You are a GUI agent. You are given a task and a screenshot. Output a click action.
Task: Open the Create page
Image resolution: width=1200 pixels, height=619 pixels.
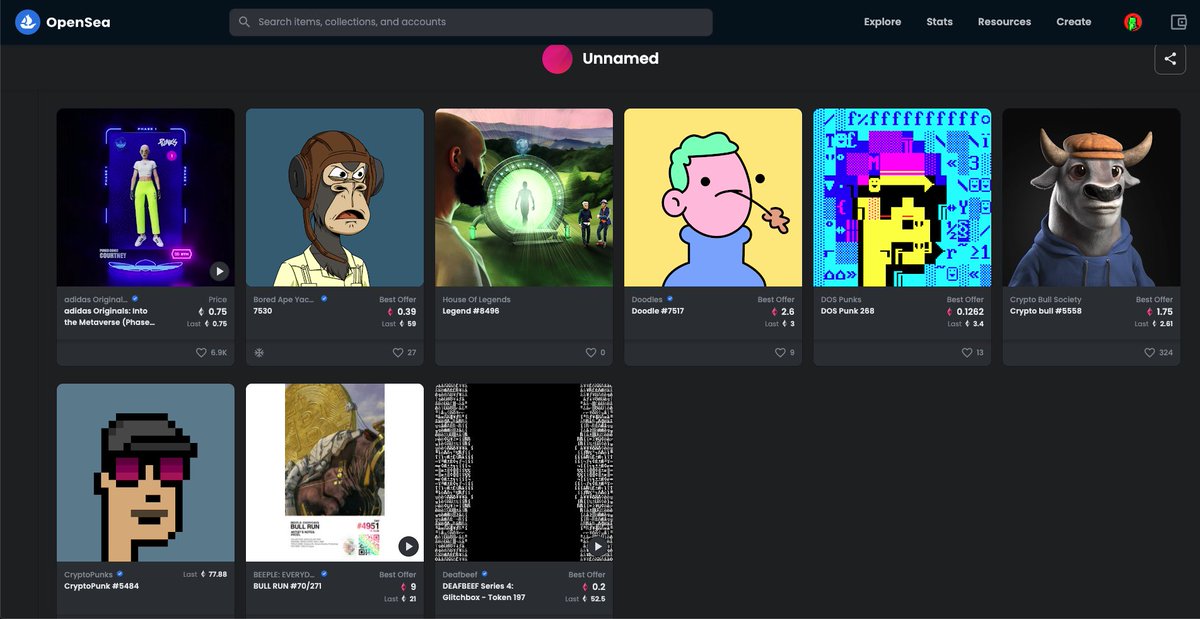1074,22
